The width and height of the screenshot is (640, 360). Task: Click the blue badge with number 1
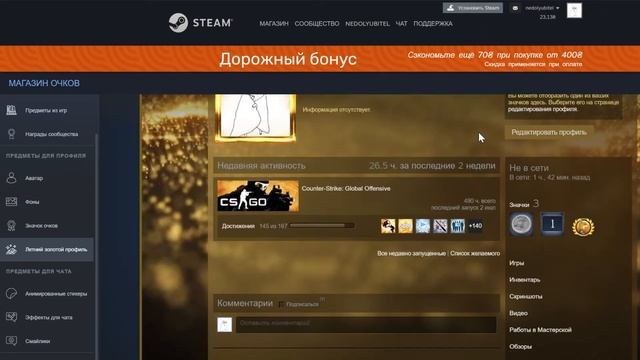[552, 224]
